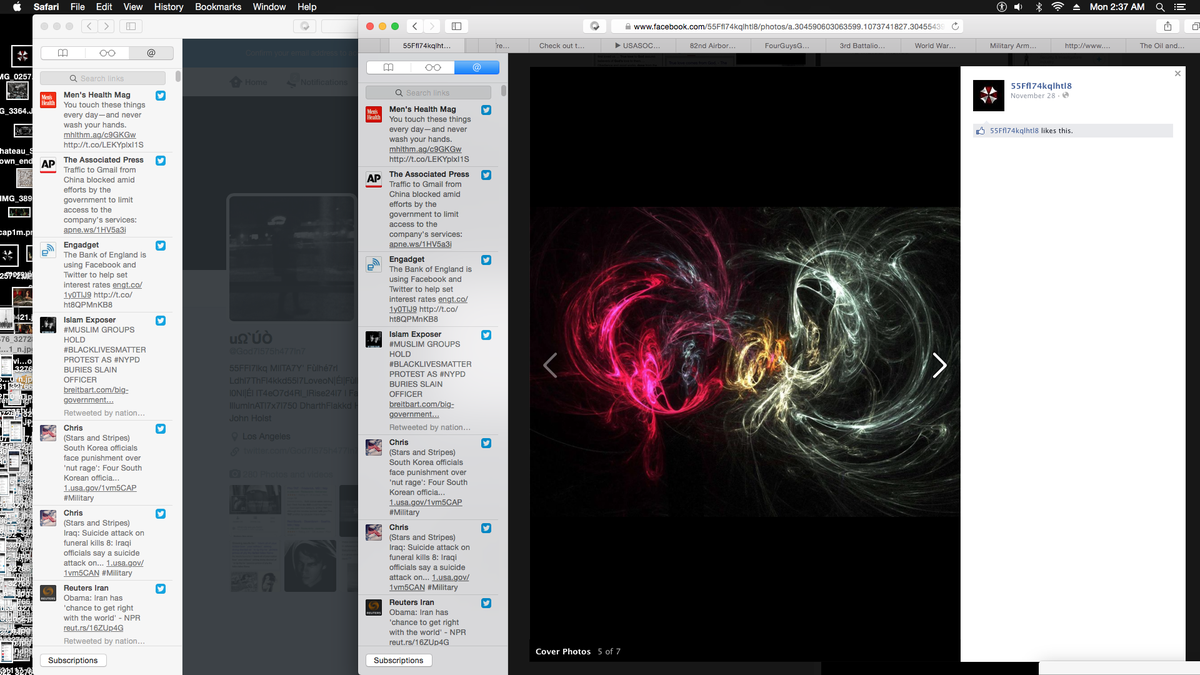Click Twitter icon on front Men's Health Mag entry

coord(486,110)
